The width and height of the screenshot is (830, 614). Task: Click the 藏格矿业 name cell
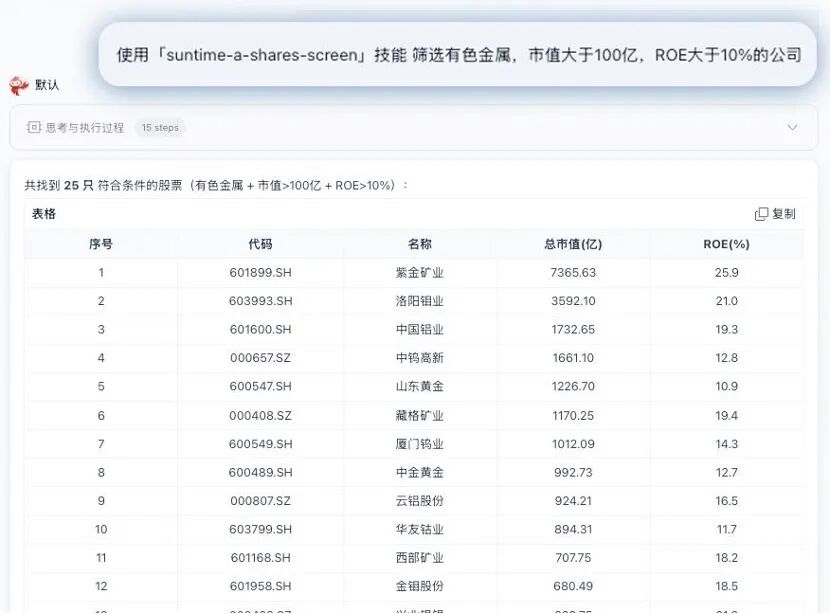click(420, 416)
